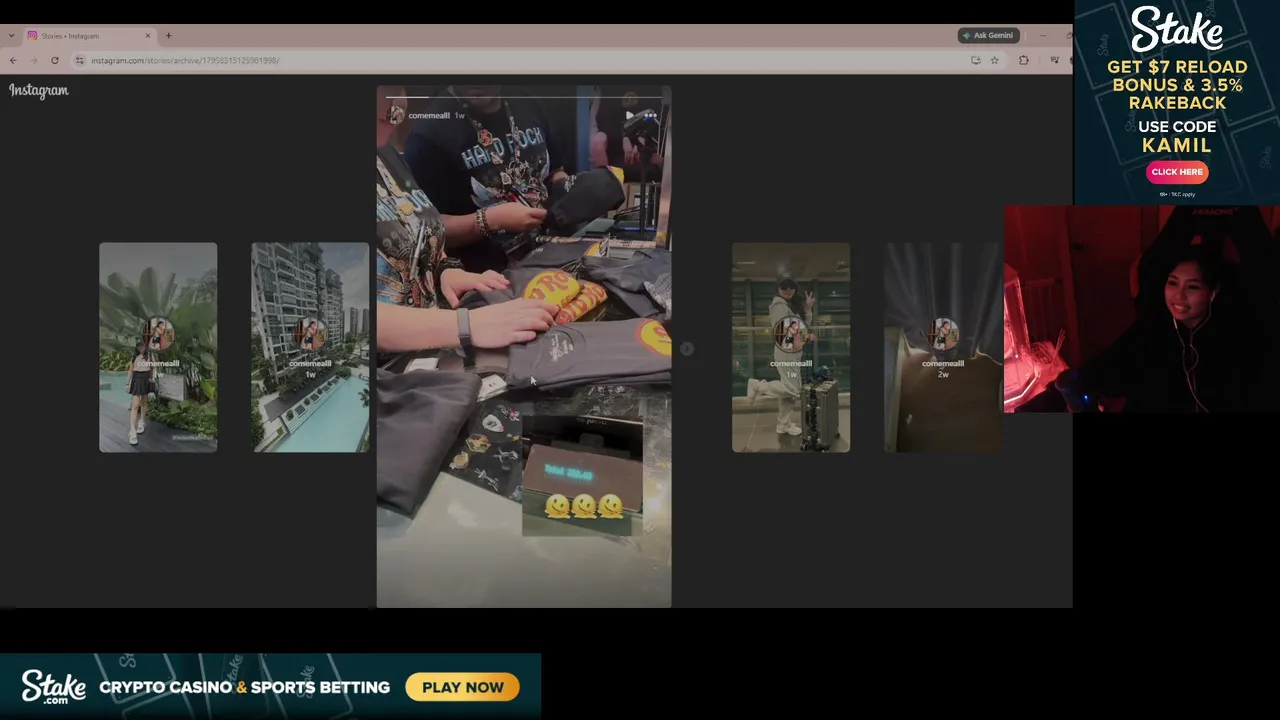Viewport: 1280px width, 720px height.
Task: Click the PLAY NOW button in the Stake banner
Action: (x=463, y=687)
